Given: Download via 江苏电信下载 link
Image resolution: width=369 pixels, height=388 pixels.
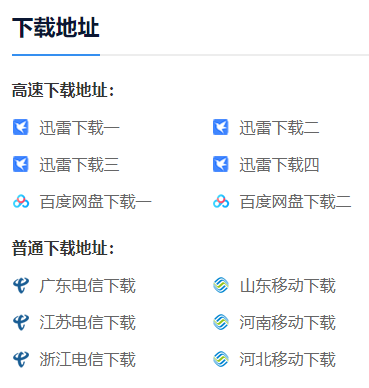Looking at the screenshot, I should 88,322.
